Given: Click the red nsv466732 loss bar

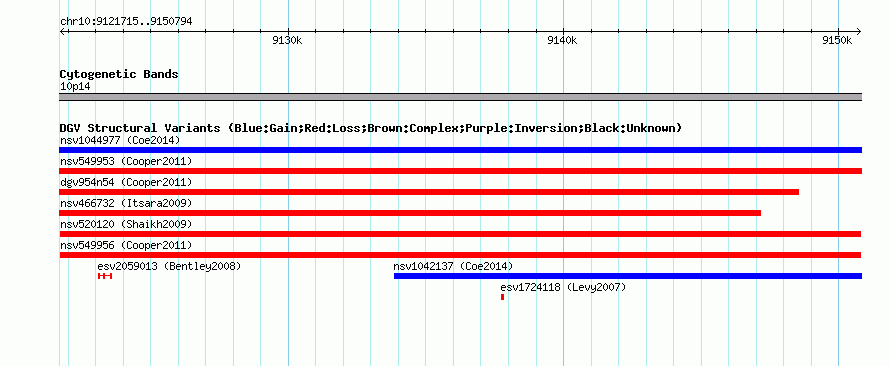Looking at the screenshot, I should 410,213.
